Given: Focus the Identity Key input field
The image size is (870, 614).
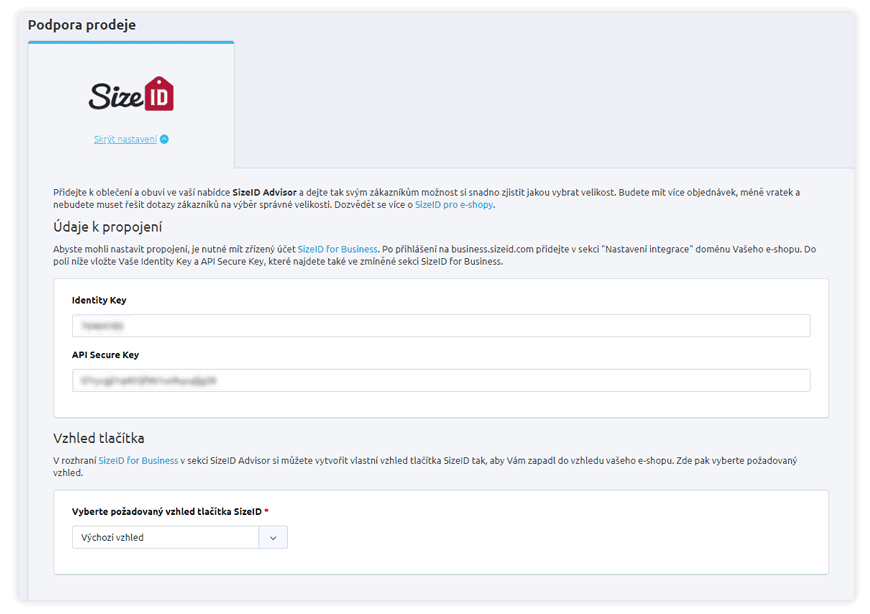Looking at the screenshot, I should [x=440, y=326].
